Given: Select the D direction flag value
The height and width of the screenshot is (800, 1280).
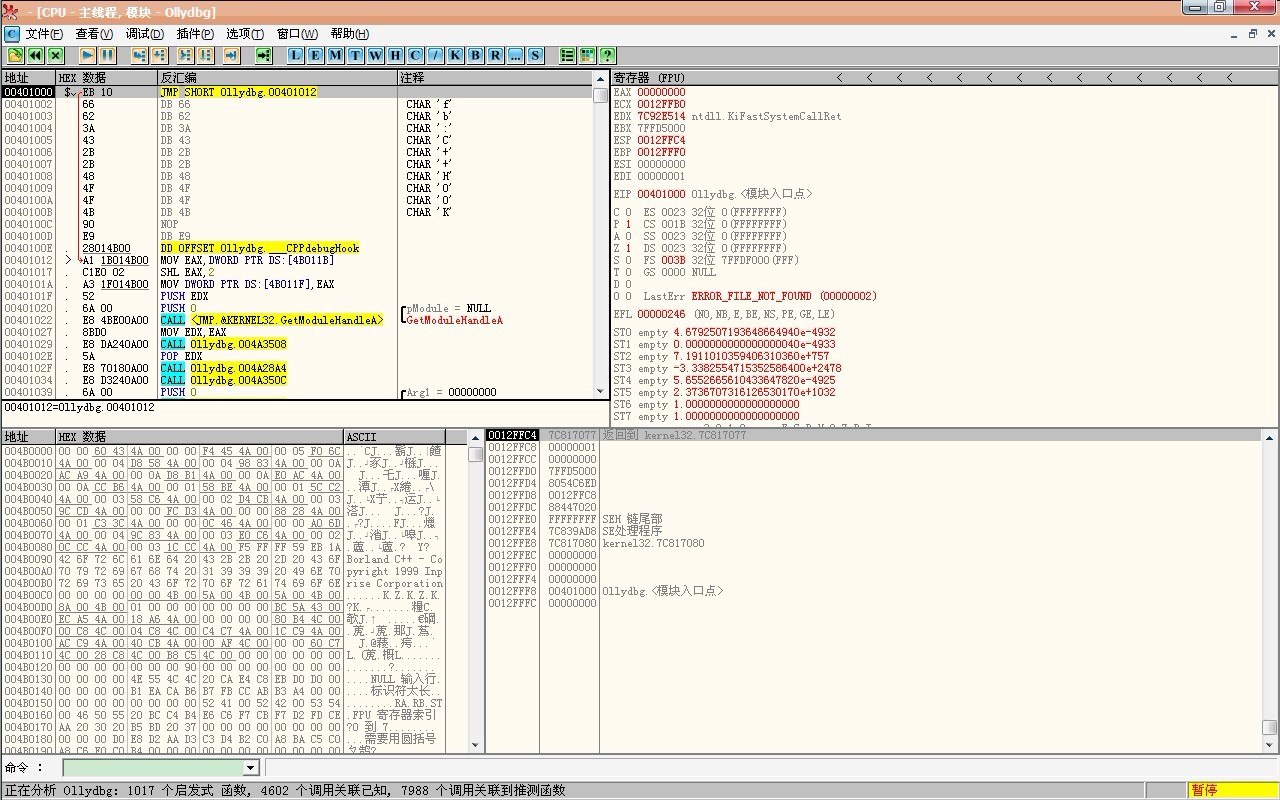Looking at the screenshot, I should pos(628,284).
